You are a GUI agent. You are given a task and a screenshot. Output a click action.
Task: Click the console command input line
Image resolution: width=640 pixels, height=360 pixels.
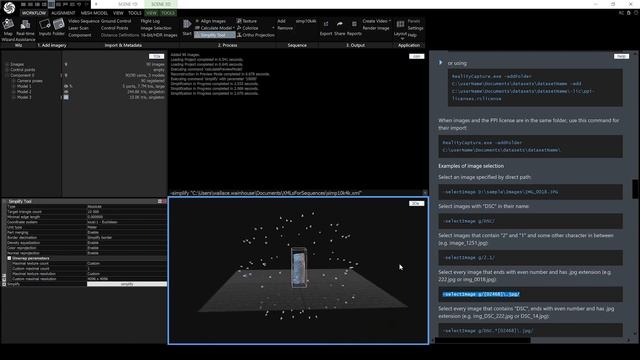297,193
